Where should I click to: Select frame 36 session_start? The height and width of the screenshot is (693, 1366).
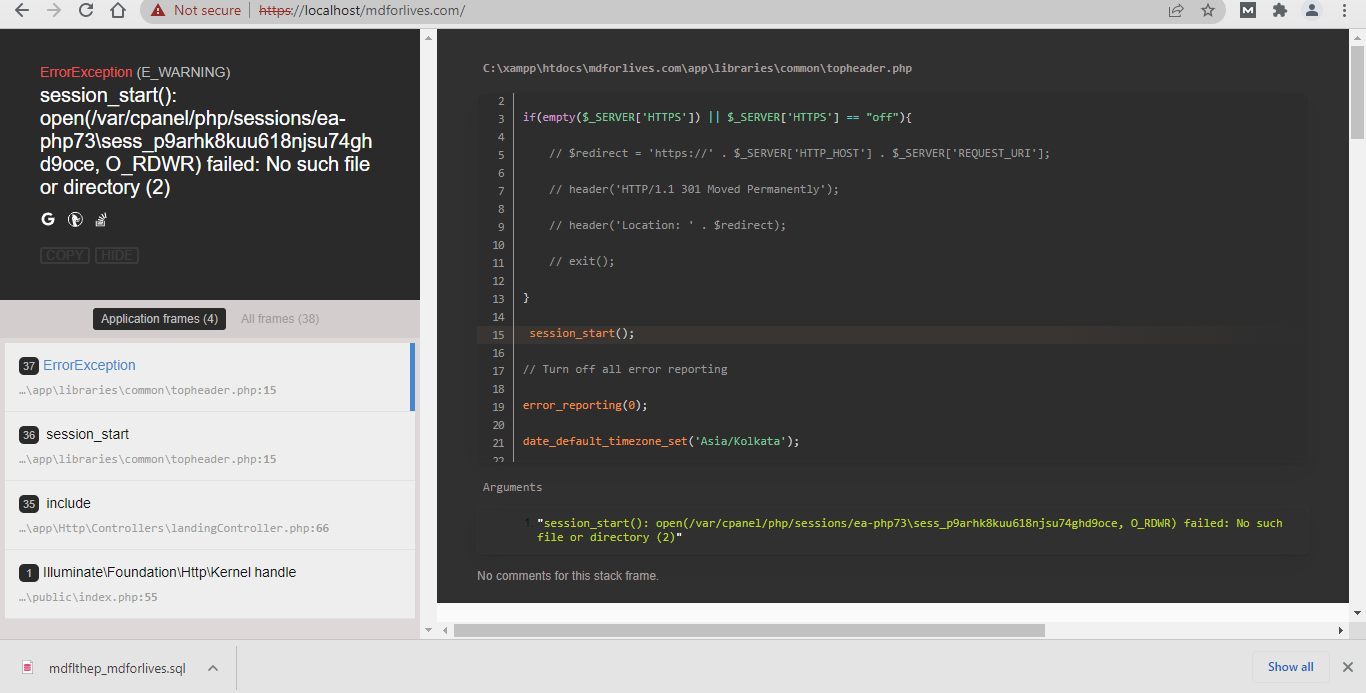pyautogui.click(x=210, y=446)
